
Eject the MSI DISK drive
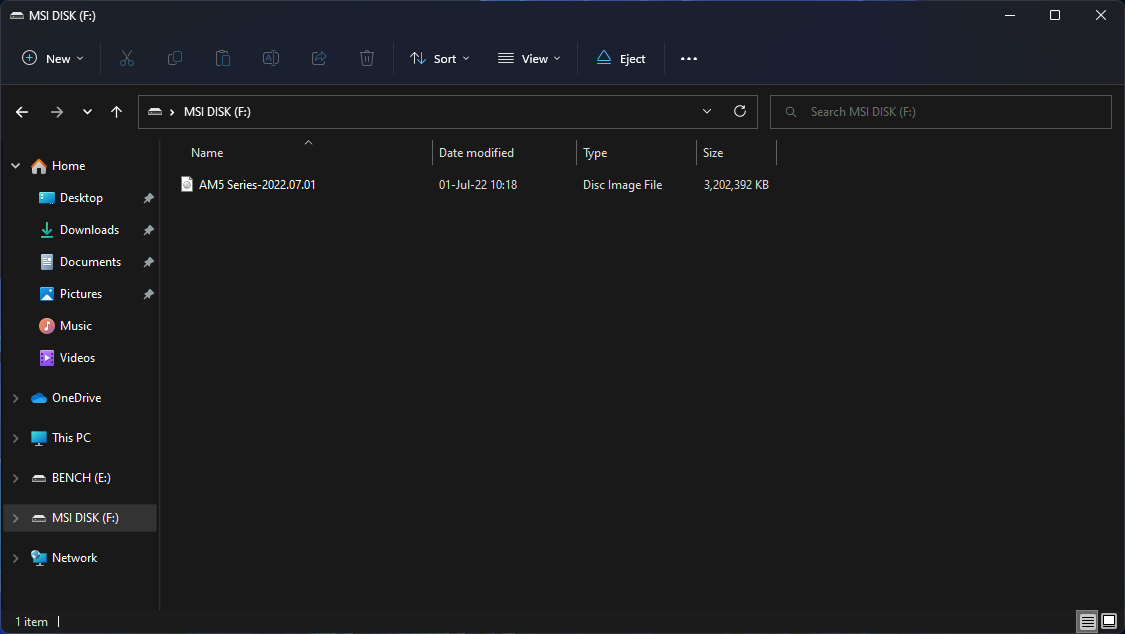coord(621,59)
